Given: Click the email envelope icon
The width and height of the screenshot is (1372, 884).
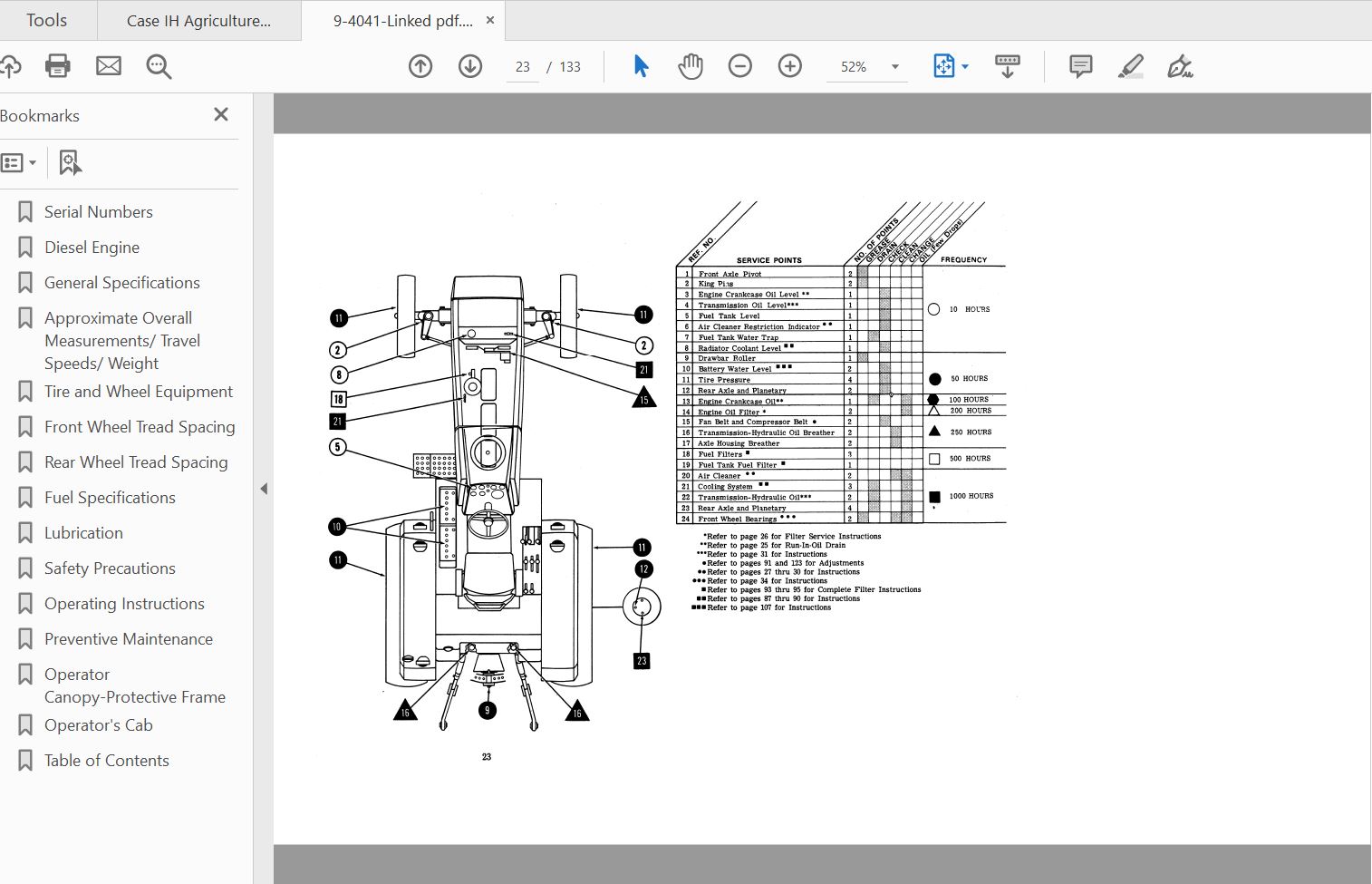Looking at the screenshot, I should 109,66.
